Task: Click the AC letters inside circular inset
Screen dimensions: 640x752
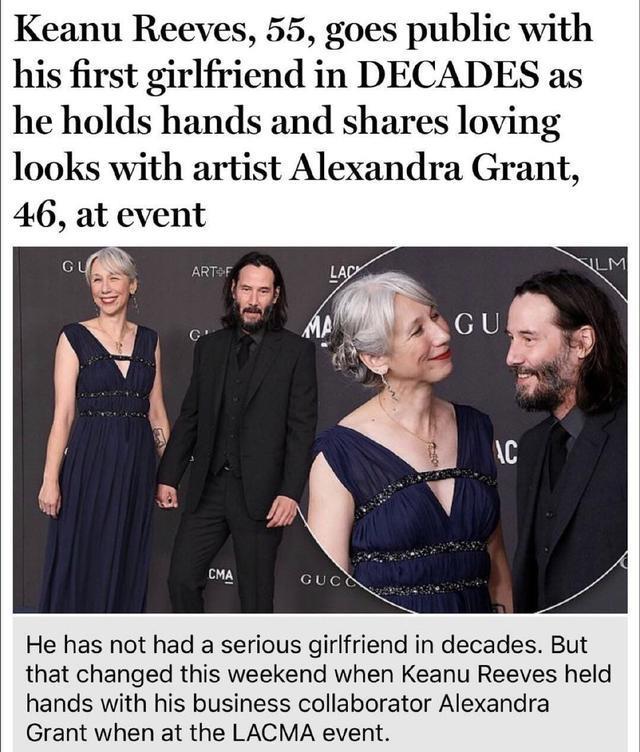Action: 506,453
